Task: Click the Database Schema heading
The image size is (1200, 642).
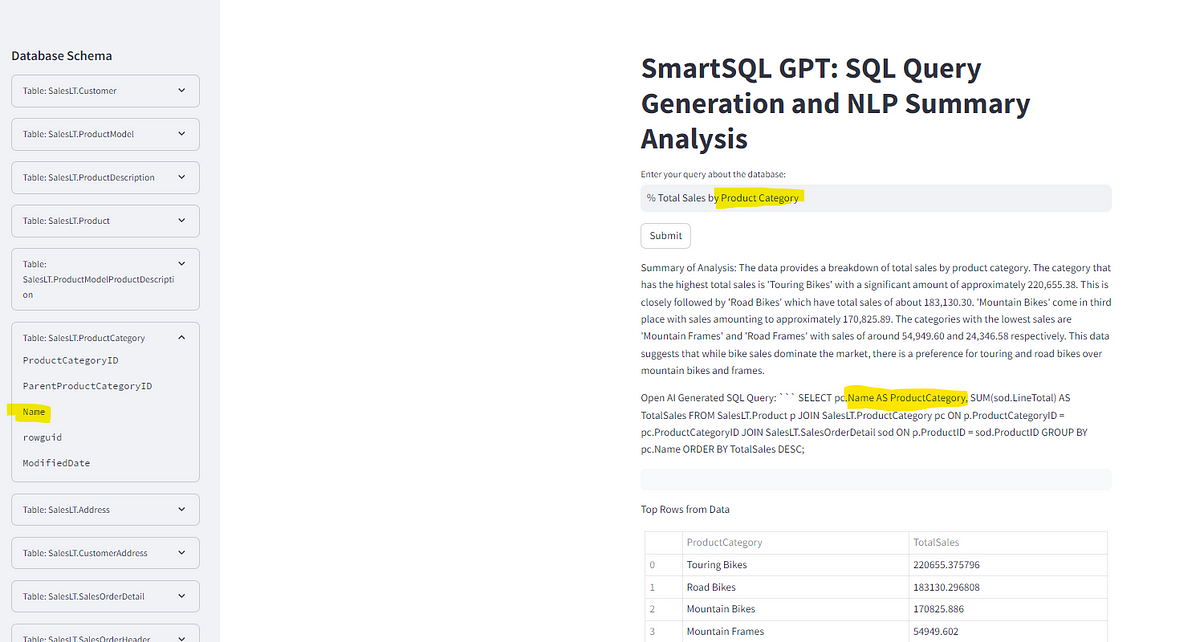Action: coord(62,56)
